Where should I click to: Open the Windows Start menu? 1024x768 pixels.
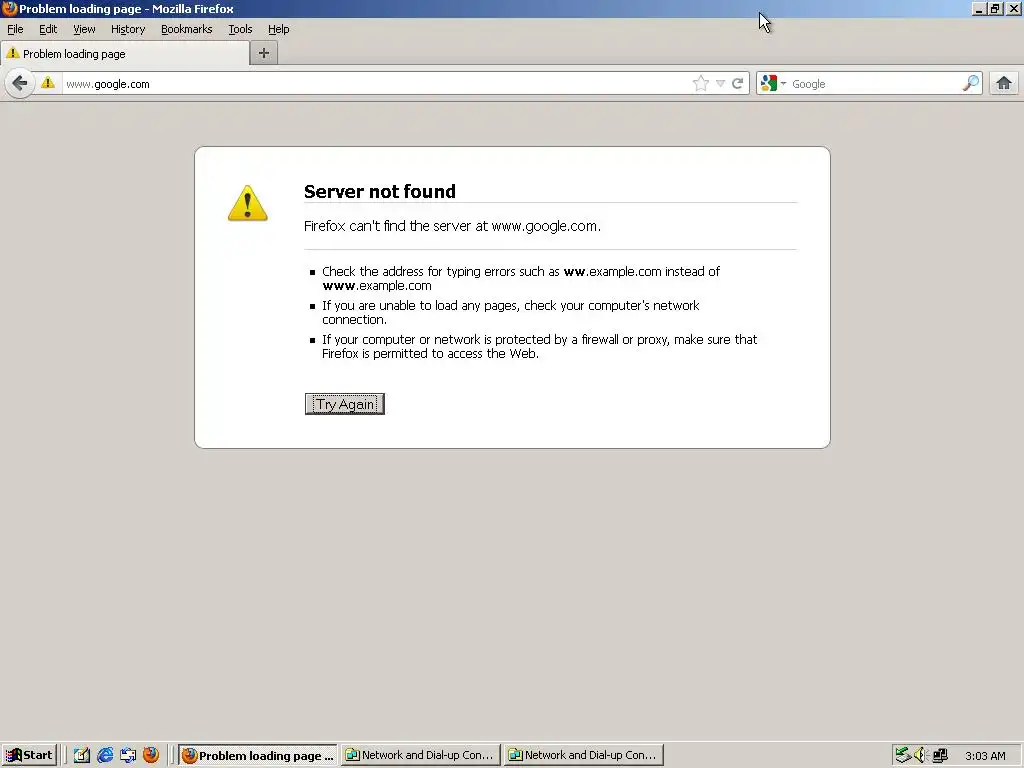29,755
